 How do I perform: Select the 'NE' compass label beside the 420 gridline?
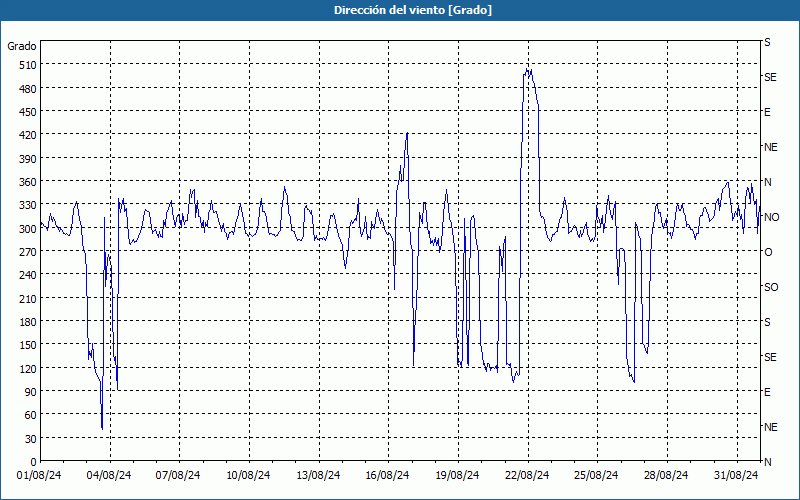pyautogui.click(x=771, y=147)
